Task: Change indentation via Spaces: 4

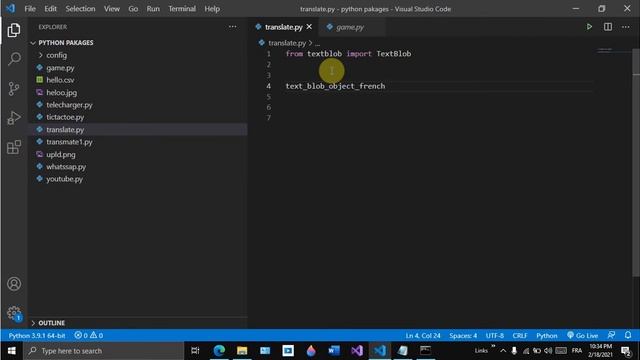Action: (x=463, y=336)
